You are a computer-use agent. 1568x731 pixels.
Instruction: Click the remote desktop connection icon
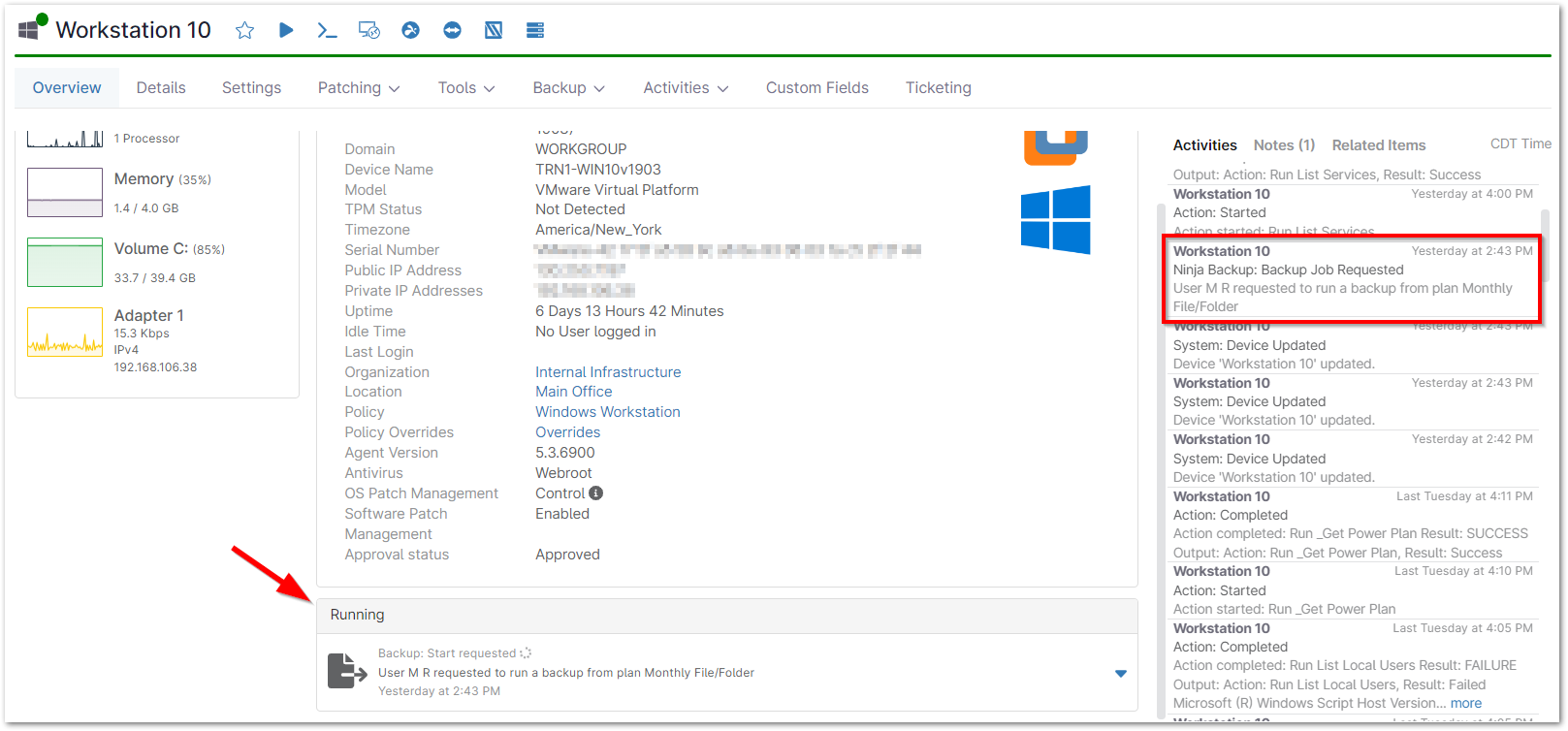[x=368, y=30]
